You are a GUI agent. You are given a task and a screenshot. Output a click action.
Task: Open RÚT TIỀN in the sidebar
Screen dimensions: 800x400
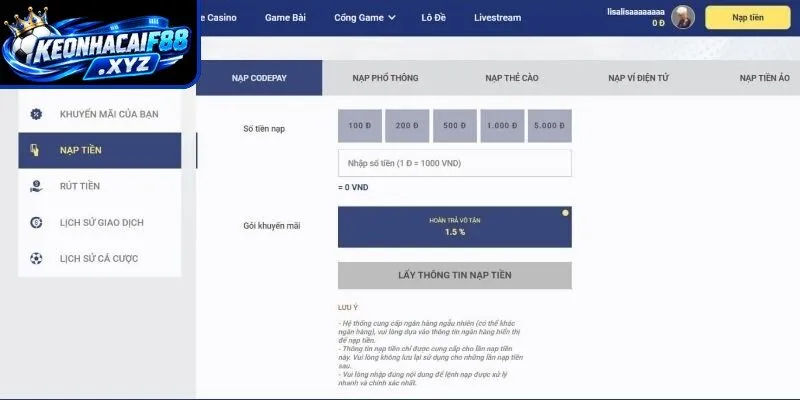(x=99, y=186)
